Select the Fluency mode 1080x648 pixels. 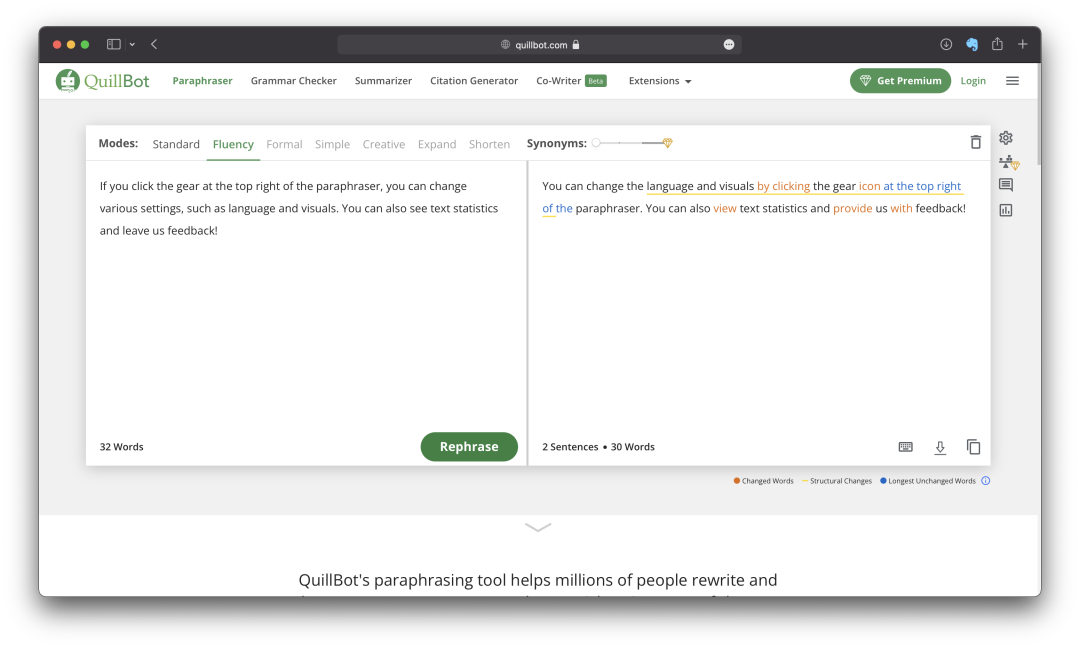pos(233,144)
